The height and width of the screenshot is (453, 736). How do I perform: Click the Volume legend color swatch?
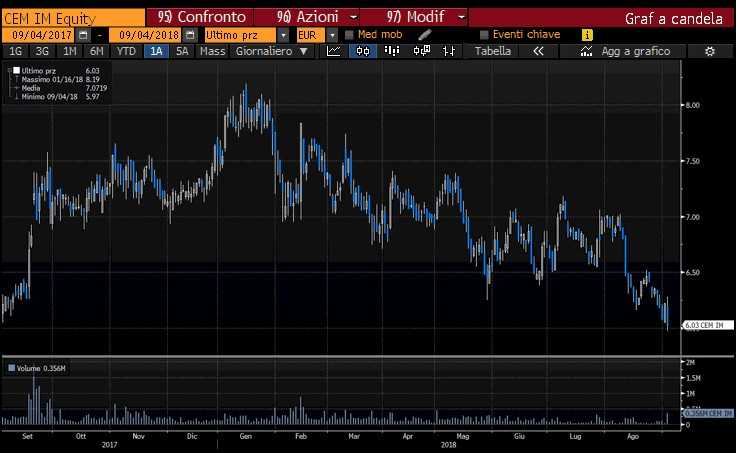click(12, 368)
